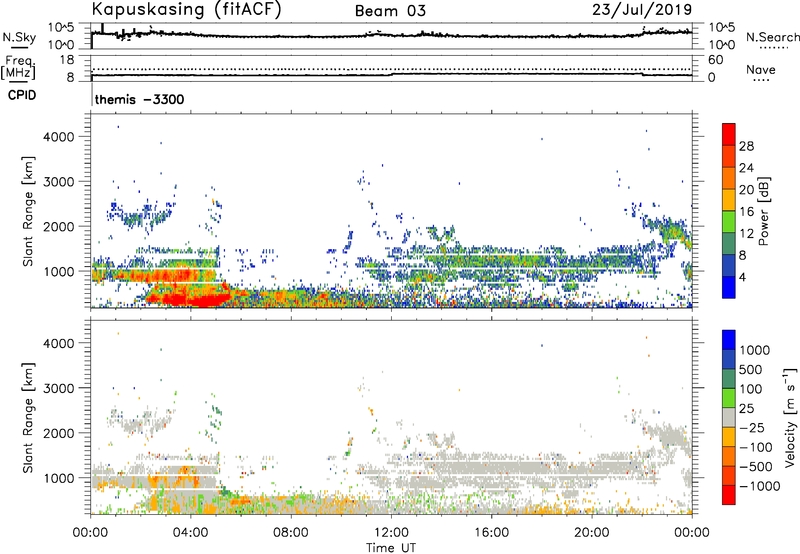The image size is (800, 554).
Task: Click the "CPID" row label
Action: point(21,95)
